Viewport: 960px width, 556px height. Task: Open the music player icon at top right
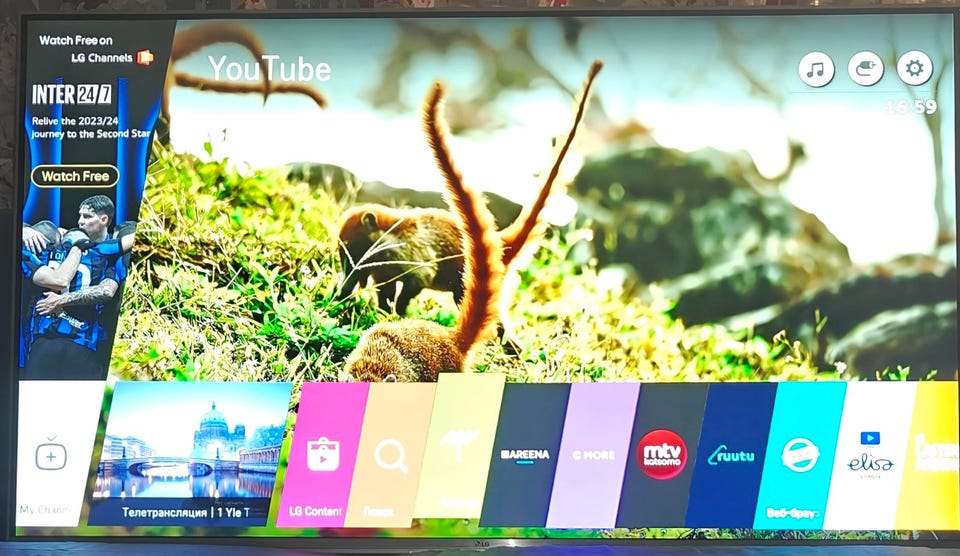[x=816, y=69]
